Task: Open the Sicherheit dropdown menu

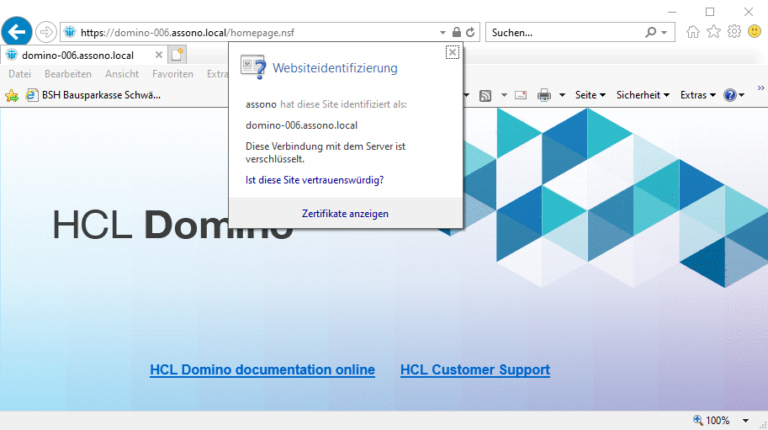Action: [643, 95]
